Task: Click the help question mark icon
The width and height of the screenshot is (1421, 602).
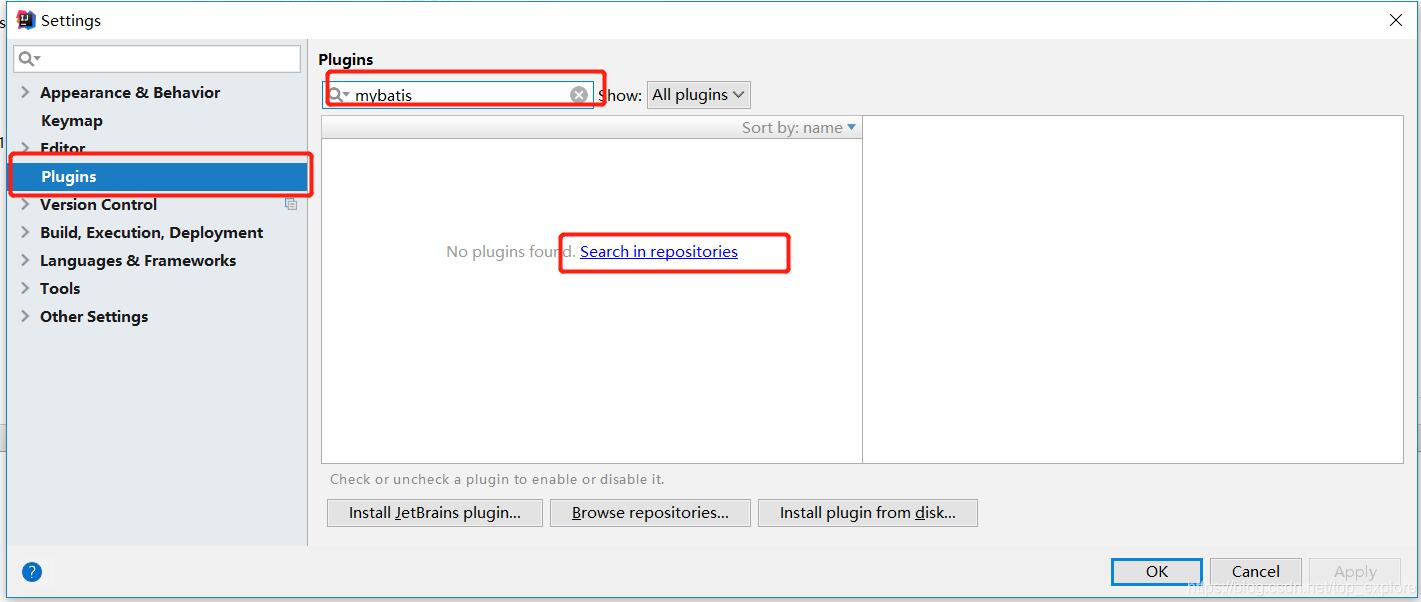Action: (x=32, y=572)
